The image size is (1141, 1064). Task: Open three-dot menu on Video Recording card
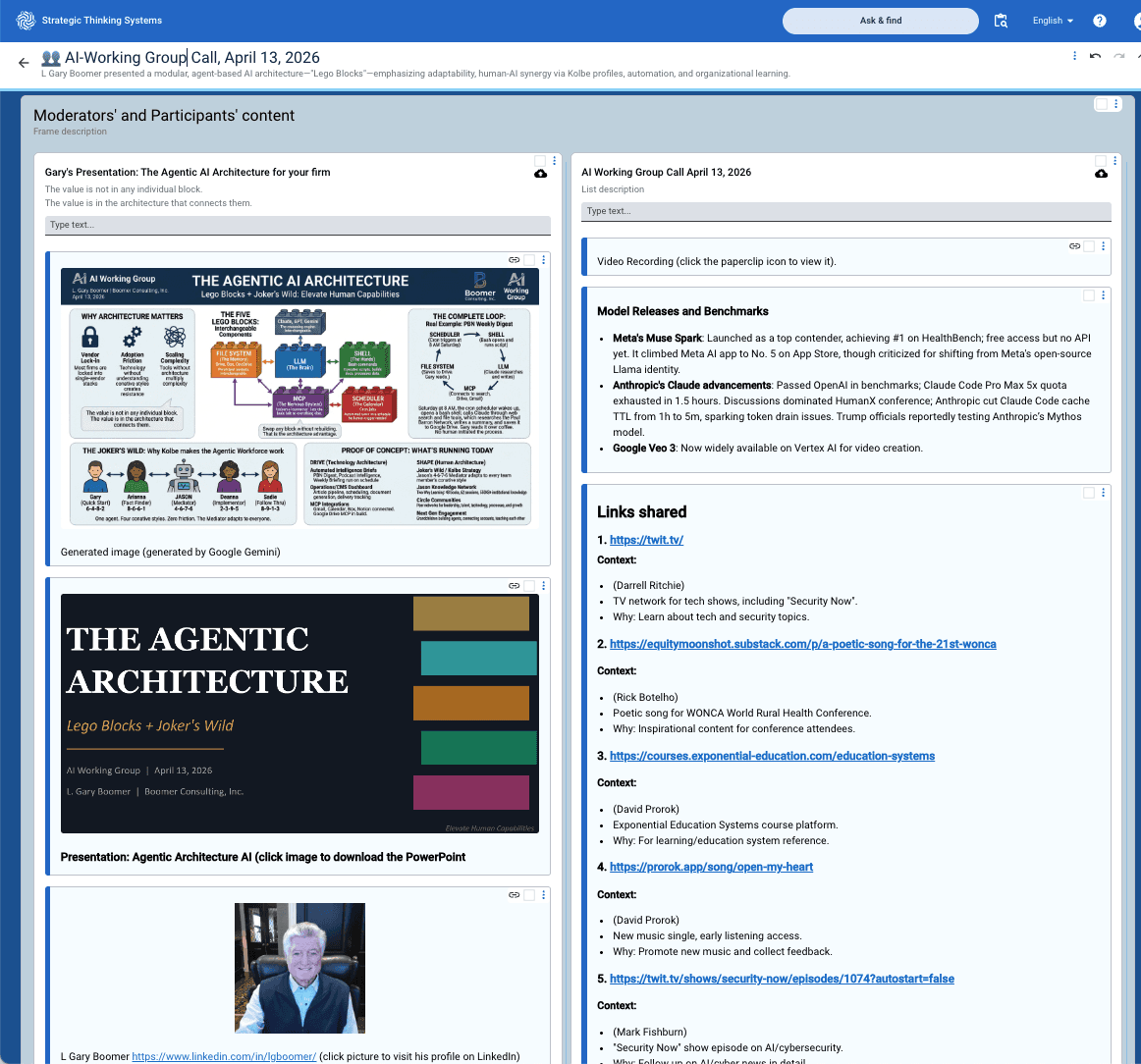click(1104, 245)
